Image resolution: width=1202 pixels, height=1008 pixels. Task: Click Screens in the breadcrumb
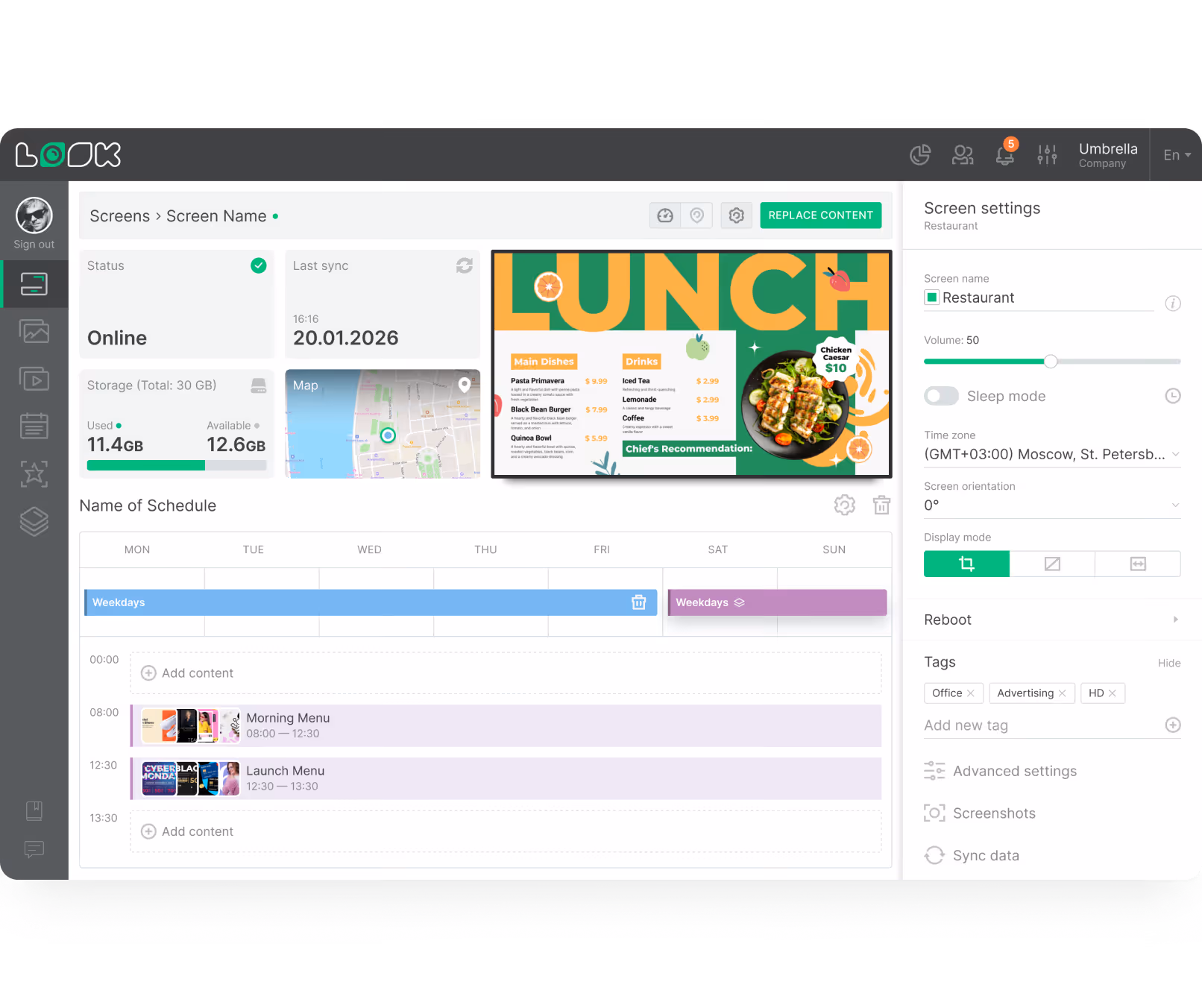coord(120,216)
